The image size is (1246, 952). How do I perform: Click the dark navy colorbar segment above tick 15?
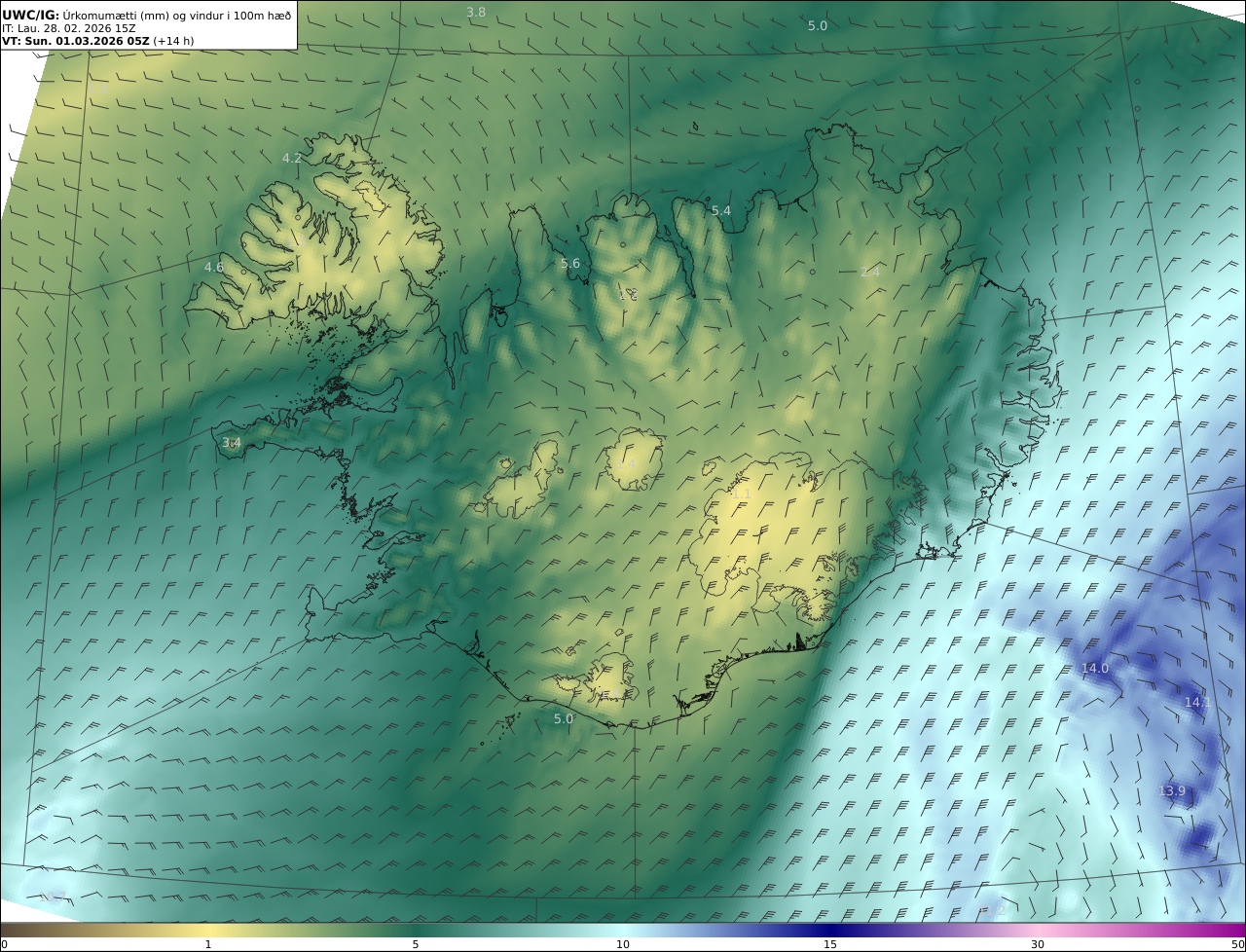point(830,930)
